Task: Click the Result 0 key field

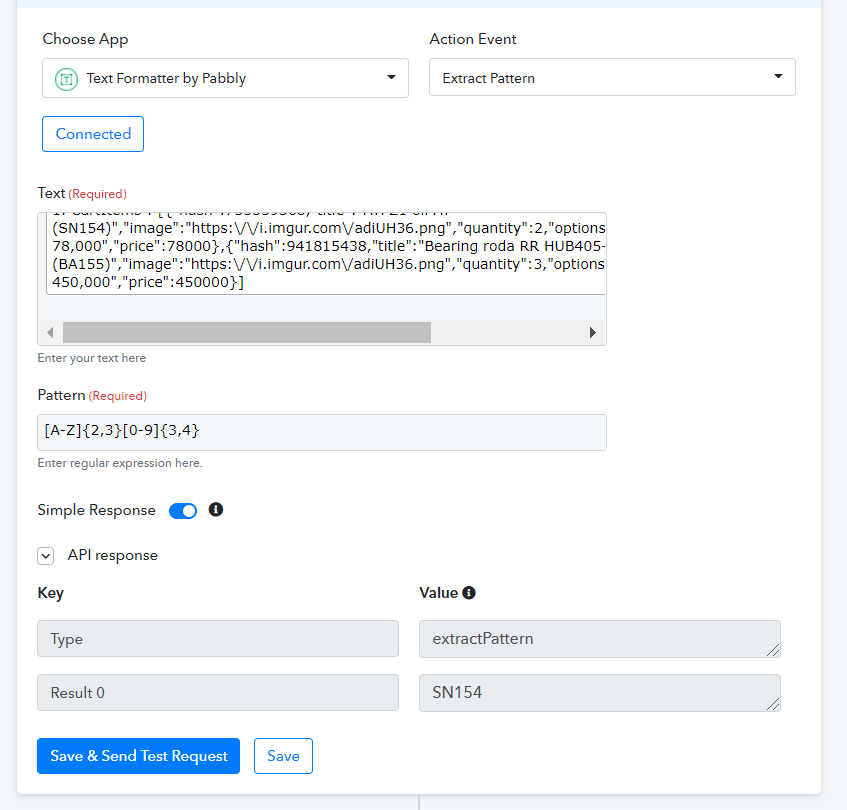Action: click(x=218, y=692)
